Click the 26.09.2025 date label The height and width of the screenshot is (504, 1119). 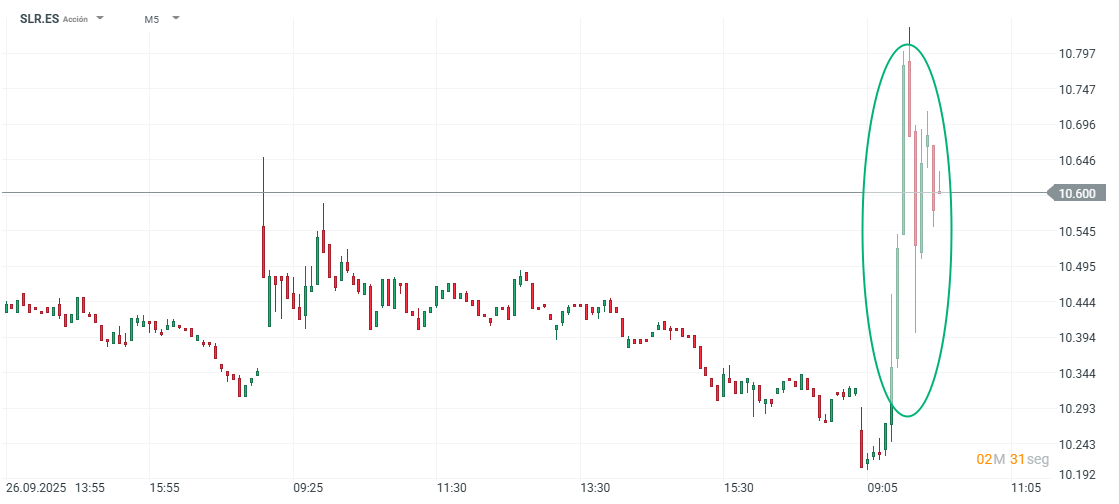(x=36, y=488)
